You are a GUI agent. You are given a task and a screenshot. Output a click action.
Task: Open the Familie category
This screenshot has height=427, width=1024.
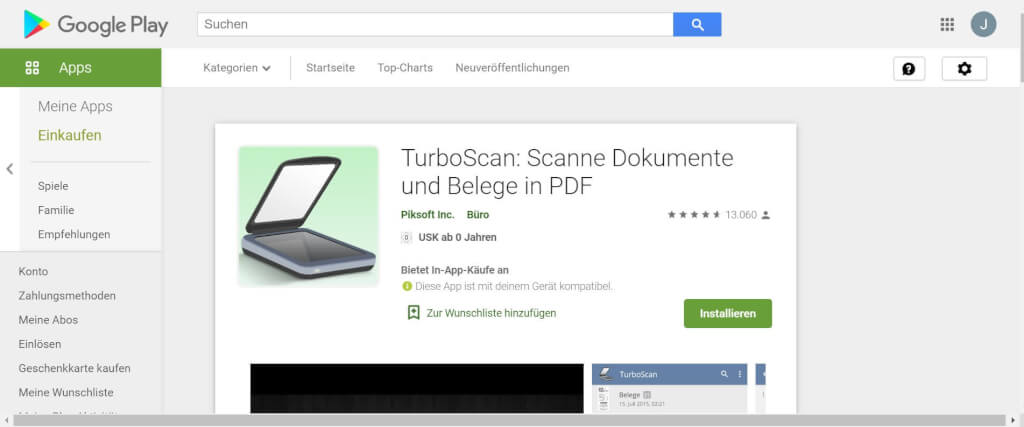pos(56,210)
